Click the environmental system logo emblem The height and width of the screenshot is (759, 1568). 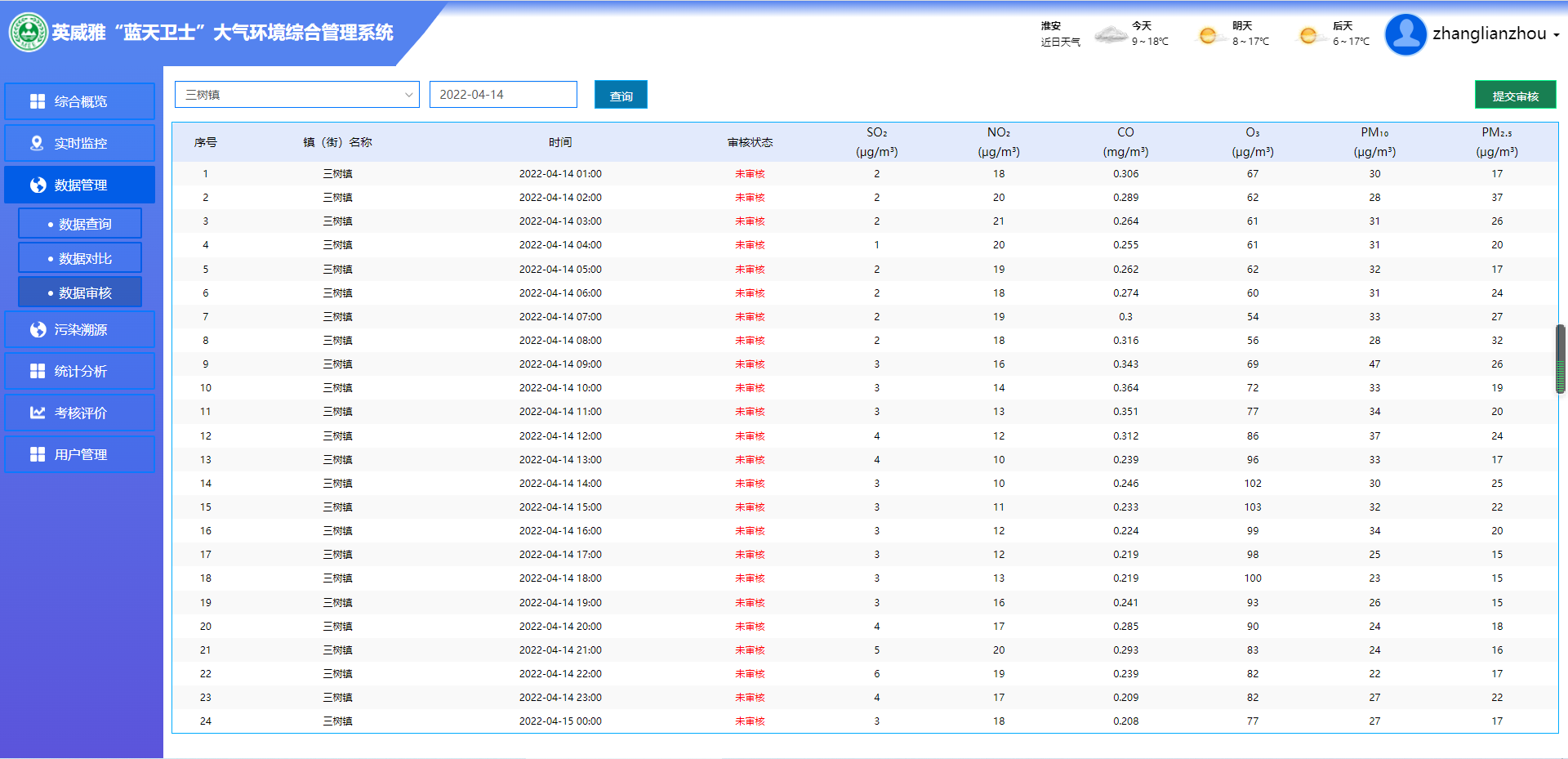click(x=29, y=33)
